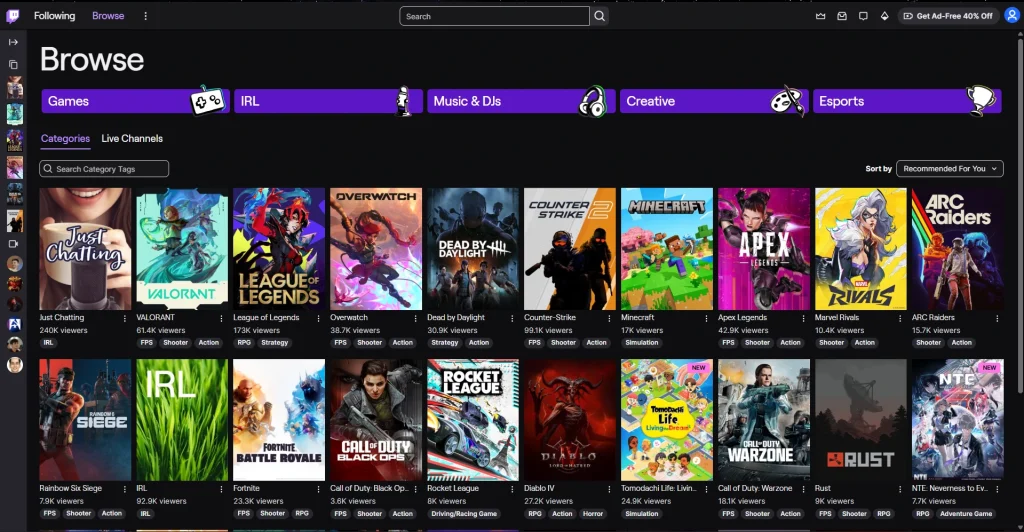The width and height of the screenshot is (1024, 532).
Task: Click the Call of Duty: Warzone title
Action: 755,488
